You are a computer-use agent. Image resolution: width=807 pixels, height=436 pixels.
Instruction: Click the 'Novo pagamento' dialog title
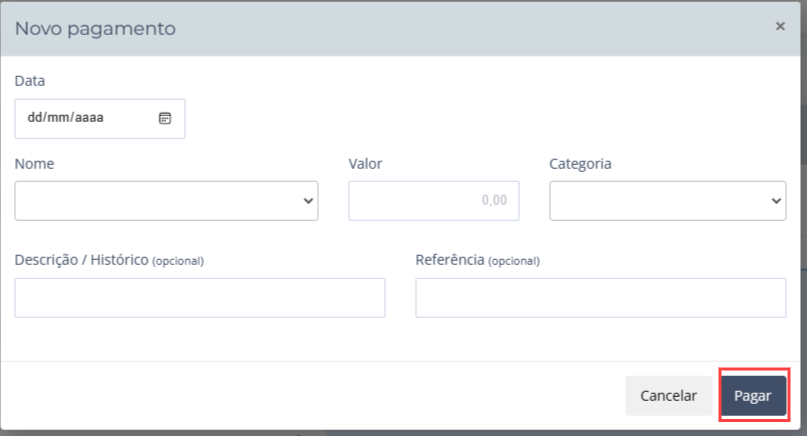95,29
